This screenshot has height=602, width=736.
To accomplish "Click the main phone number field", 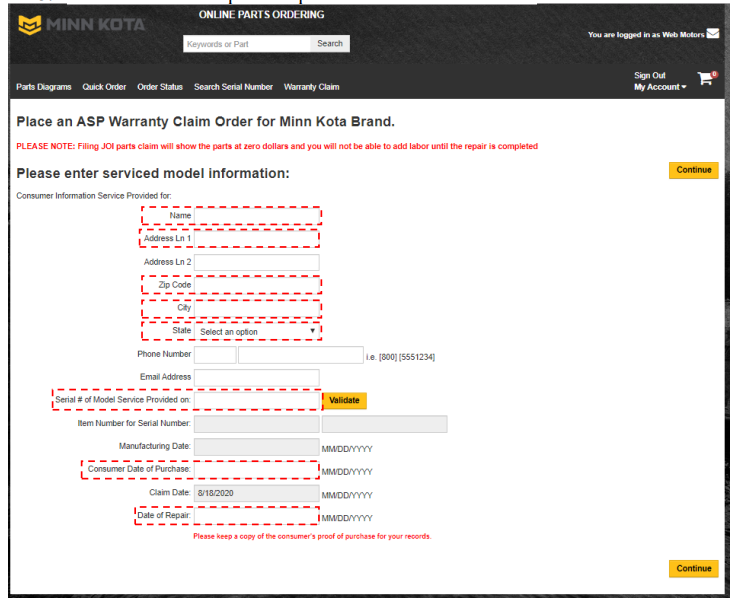I will [x=301, y=355].
